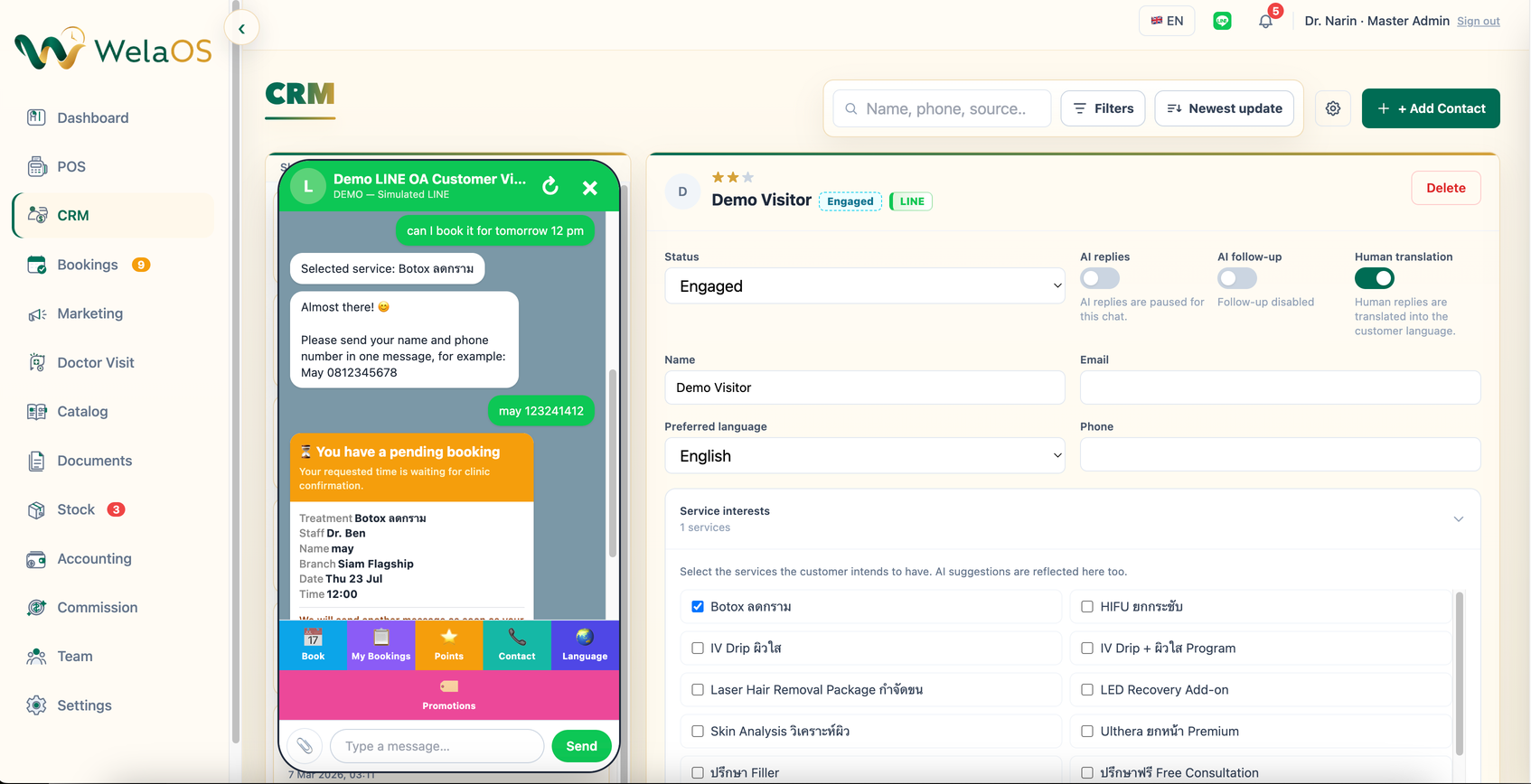1531x784 pixels.
Task: Open the EN language selector
Action: [x=1167, y=21]
